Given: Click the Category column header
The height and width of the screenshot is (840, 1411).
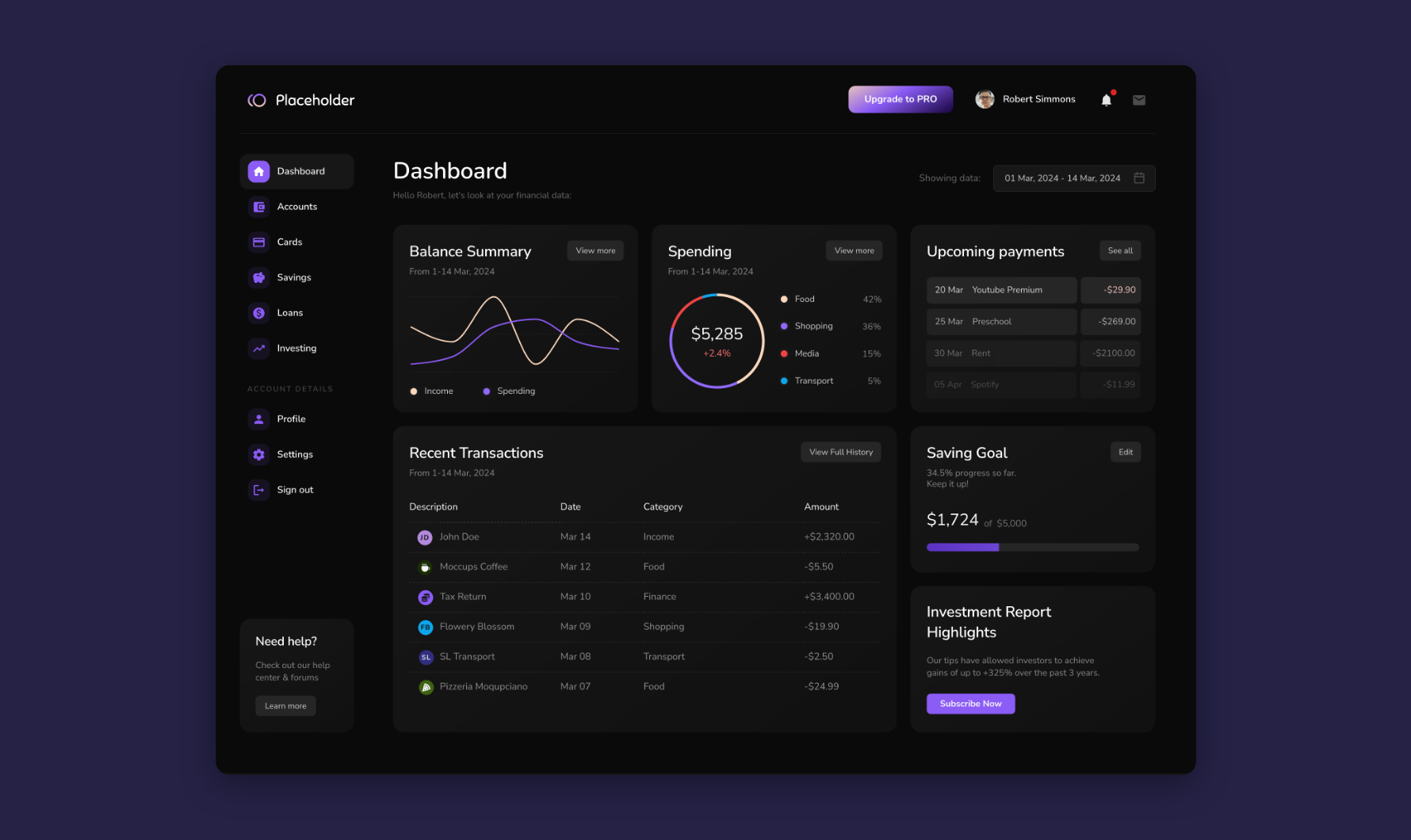Looking at the screenshot, I should [663, 507].
